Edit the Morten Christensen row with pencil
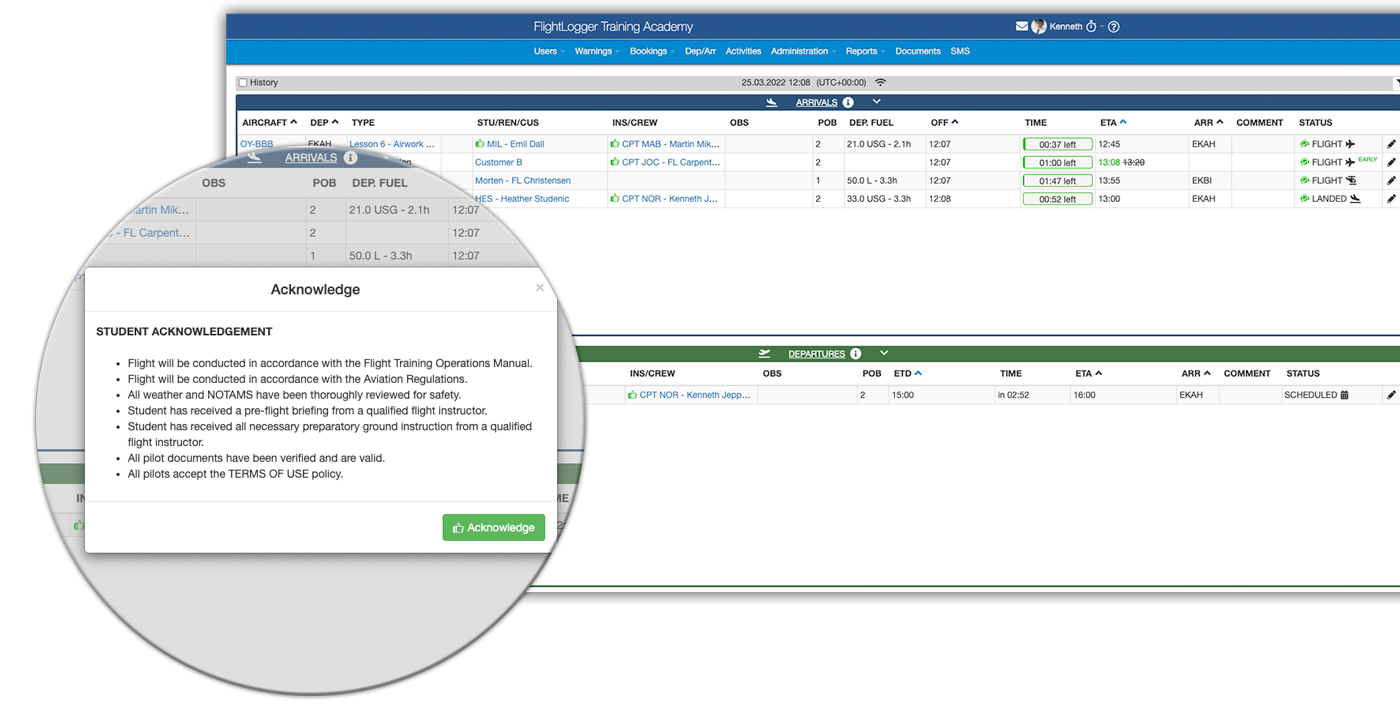Viewport: 1400px width, 723px height. (x=1391, y=181)
